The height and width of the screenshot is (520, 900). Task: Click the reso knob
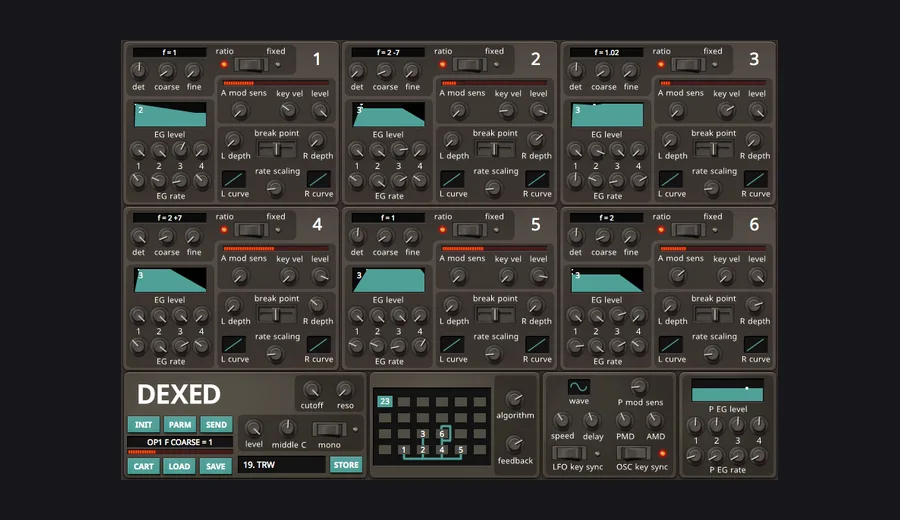[x=344, y=390]
